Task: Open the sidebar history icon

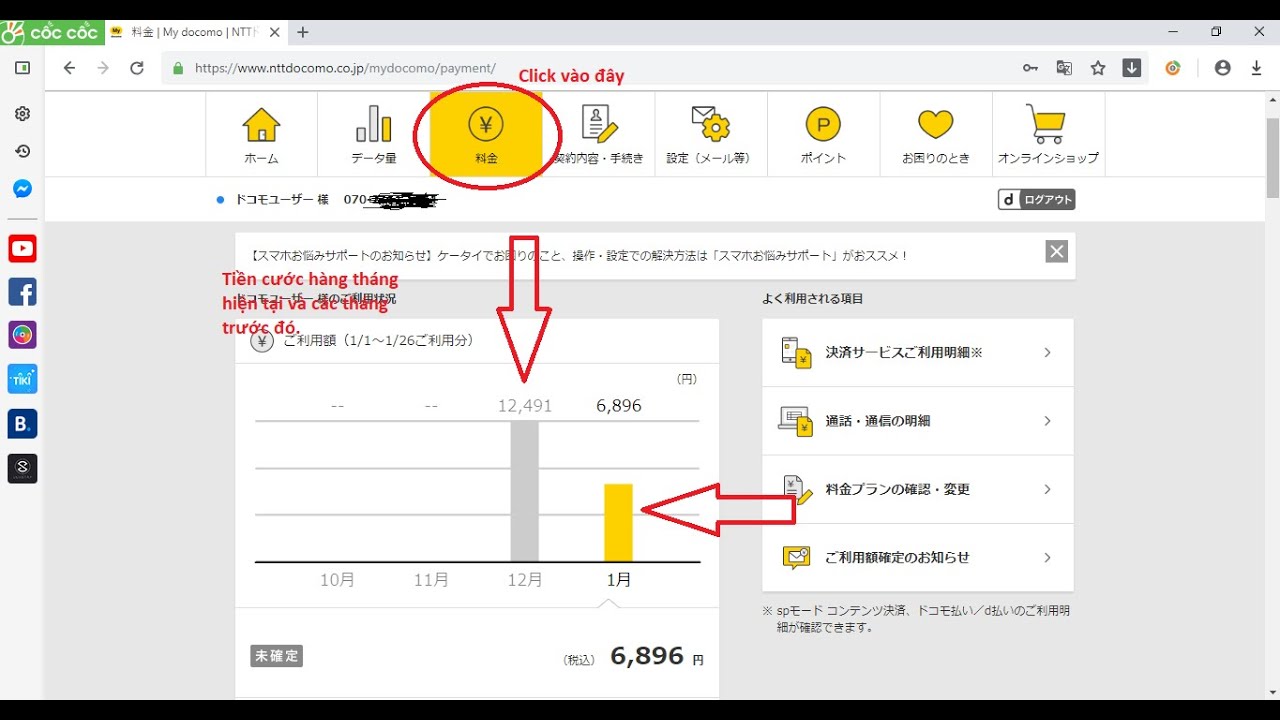Action: [x=22, y=151]
